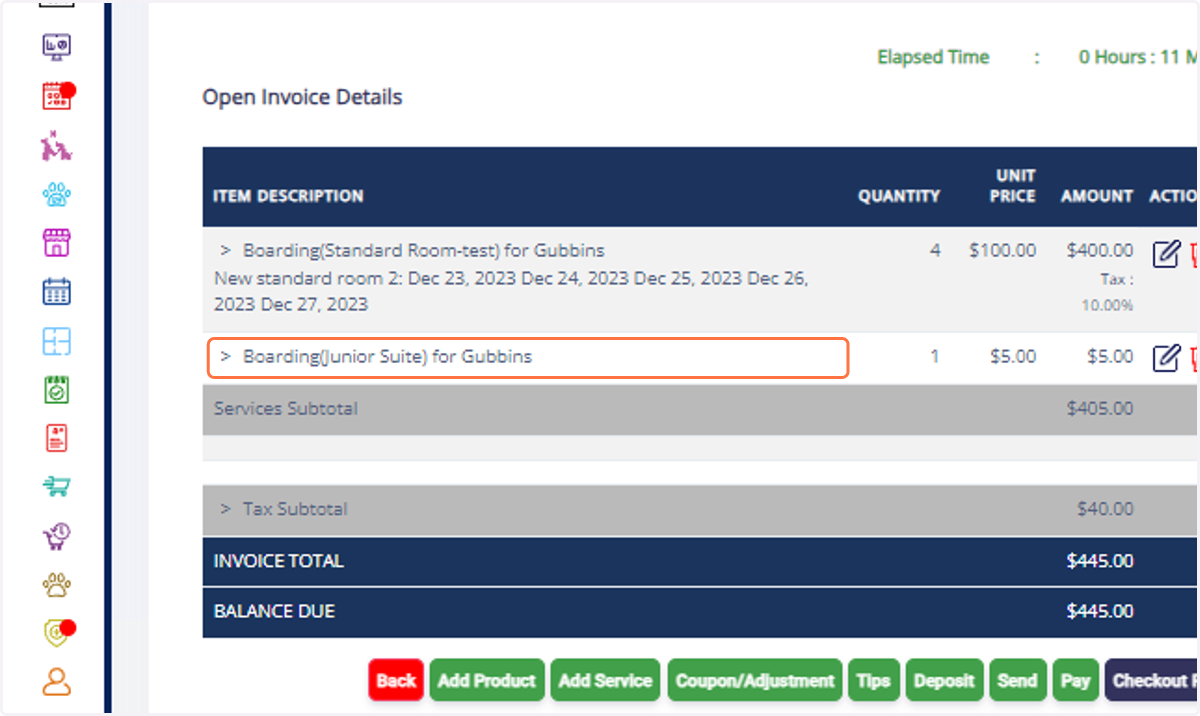Open the red calendar icon with notification dot
Viewport: 1200px width, 716px height.
pos(58,96)
